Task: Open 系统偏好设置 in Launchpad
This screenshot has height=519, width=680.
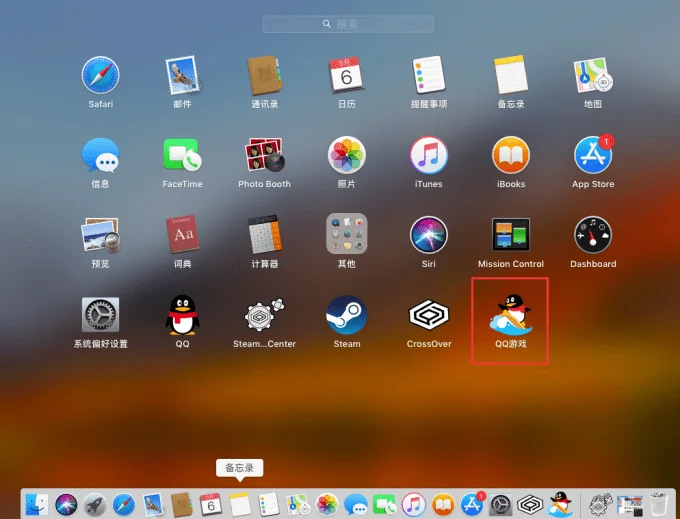Action: tap(100, 314)
